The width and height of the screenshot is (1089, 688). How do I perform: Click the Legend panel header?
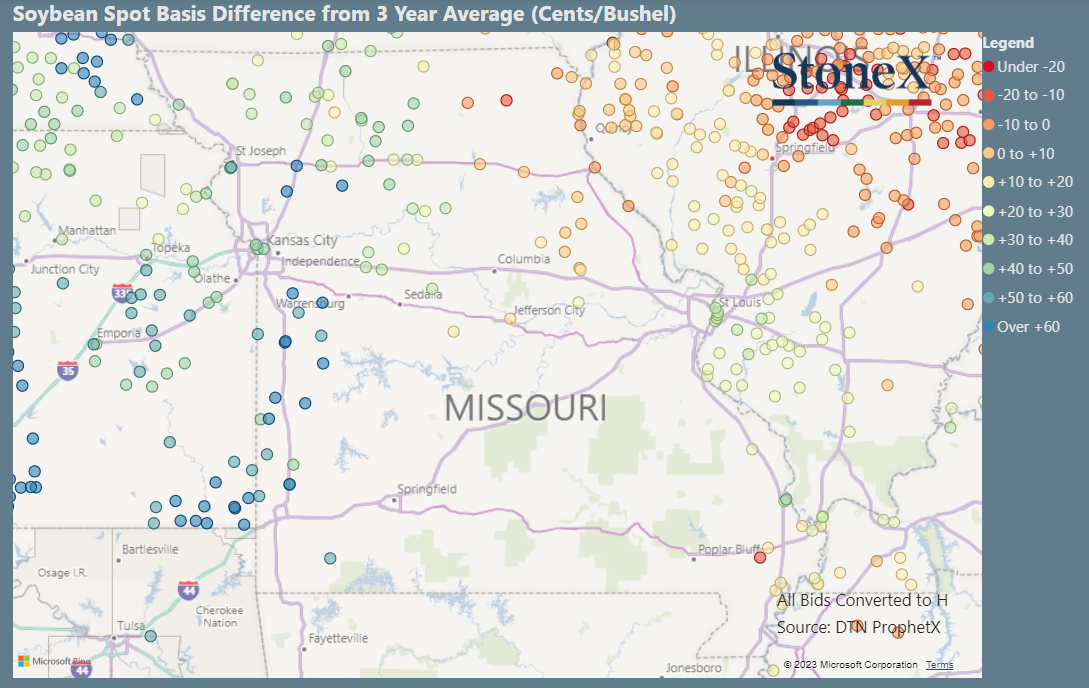pyautogui.click(x=1007, y=43)
